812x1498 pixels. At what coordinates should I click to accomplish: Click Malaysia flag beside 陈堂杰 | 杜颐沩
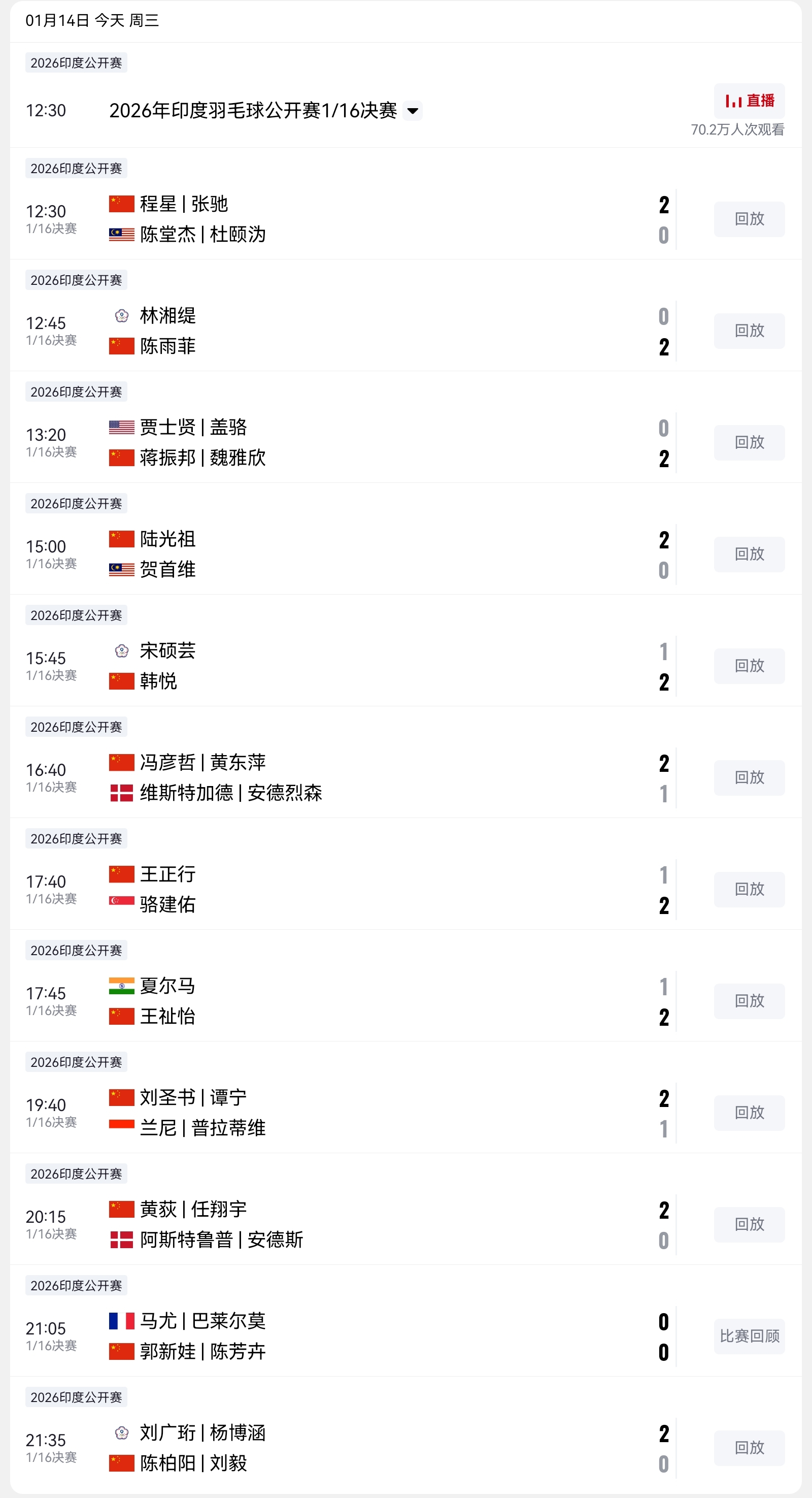pyautogui.click(x=121, y=235)
